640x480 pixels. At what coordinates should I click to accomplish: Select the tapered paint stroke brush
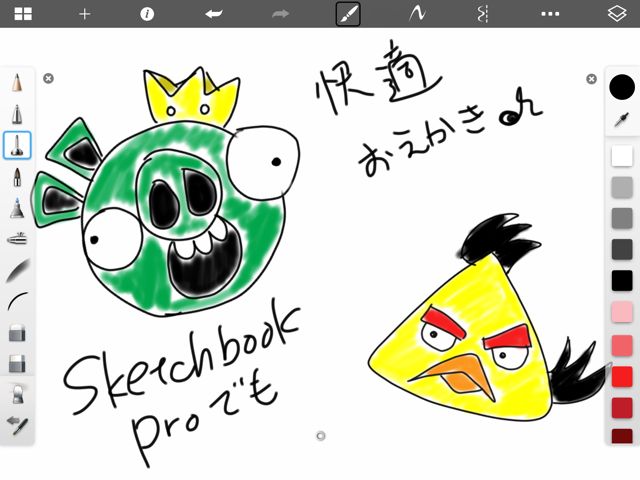tap(18, 271)
